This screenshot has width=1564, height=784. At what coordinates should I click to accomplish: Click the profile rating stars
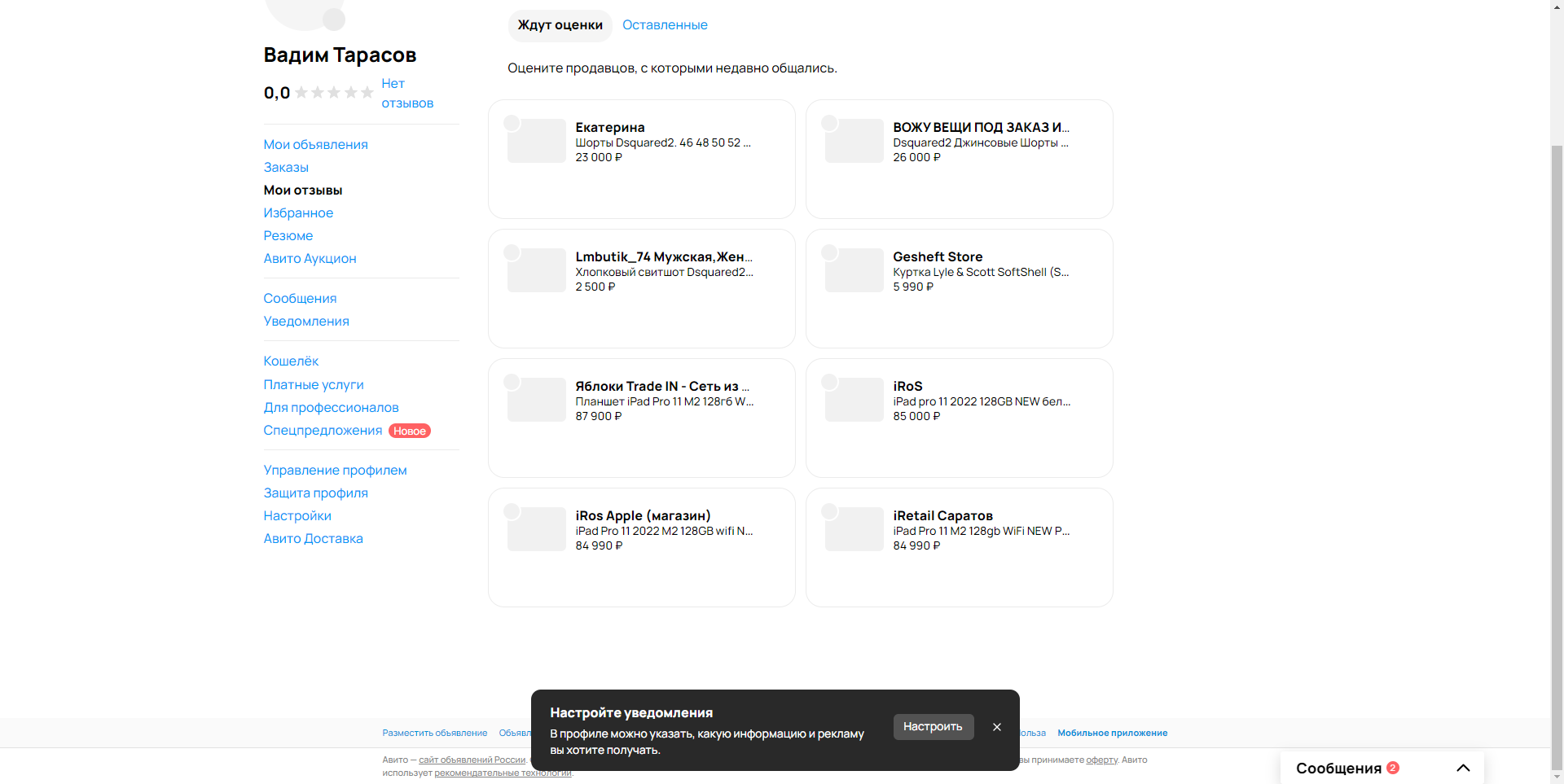click(334, 93)
